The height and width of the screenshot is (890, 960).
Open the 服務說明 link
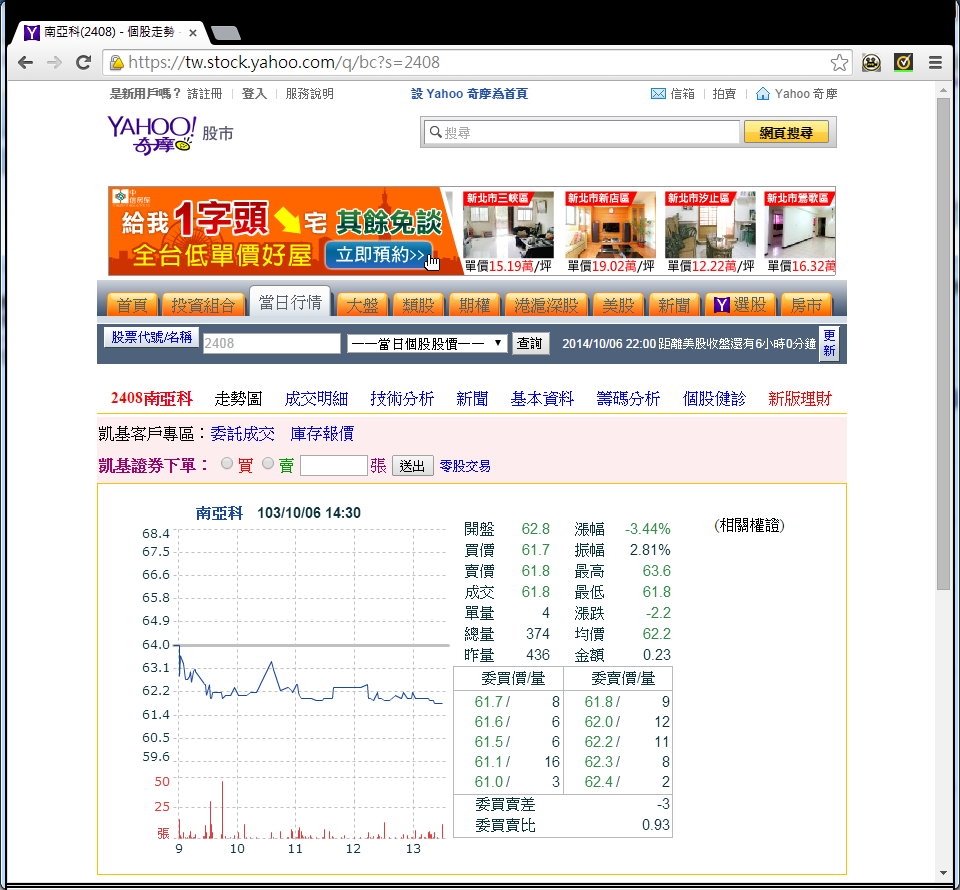point(309,94)
